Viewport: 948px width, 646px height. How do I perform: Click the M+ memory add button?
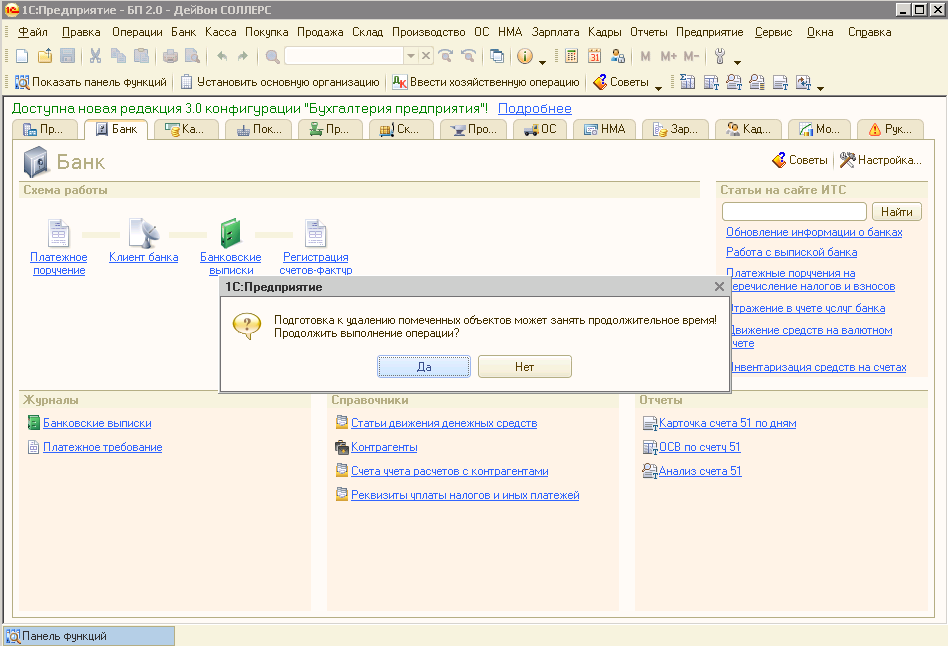click(668, 56)
